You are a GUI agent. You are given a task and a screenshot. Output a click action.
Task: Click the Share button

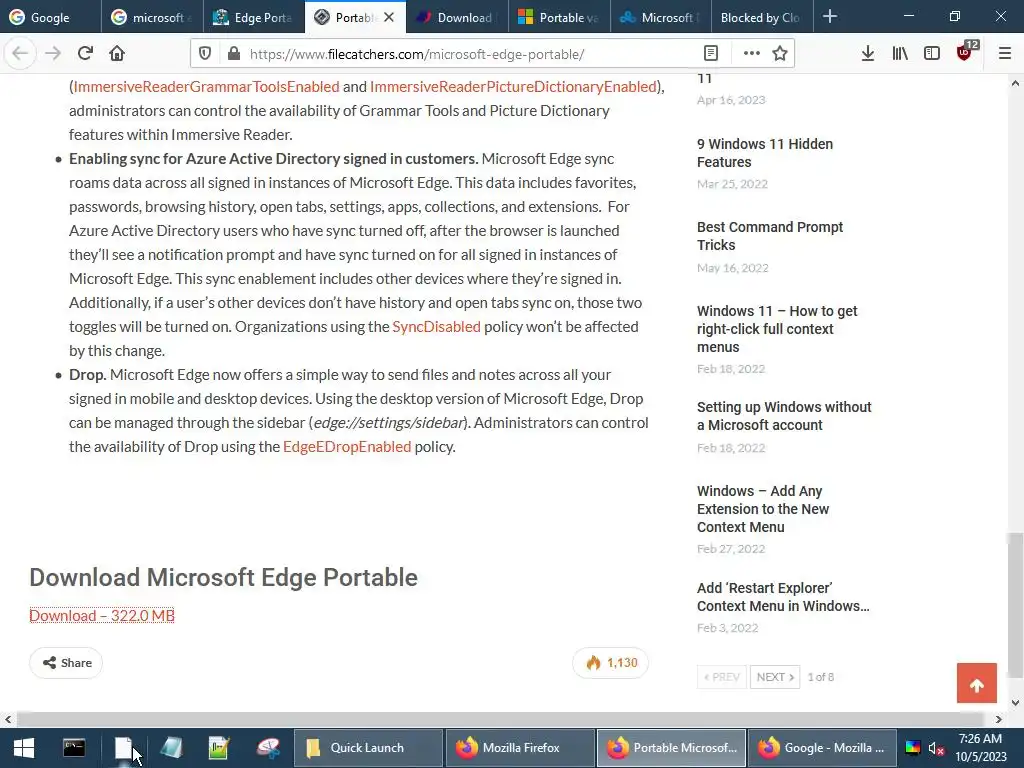[x=66, y=663]
